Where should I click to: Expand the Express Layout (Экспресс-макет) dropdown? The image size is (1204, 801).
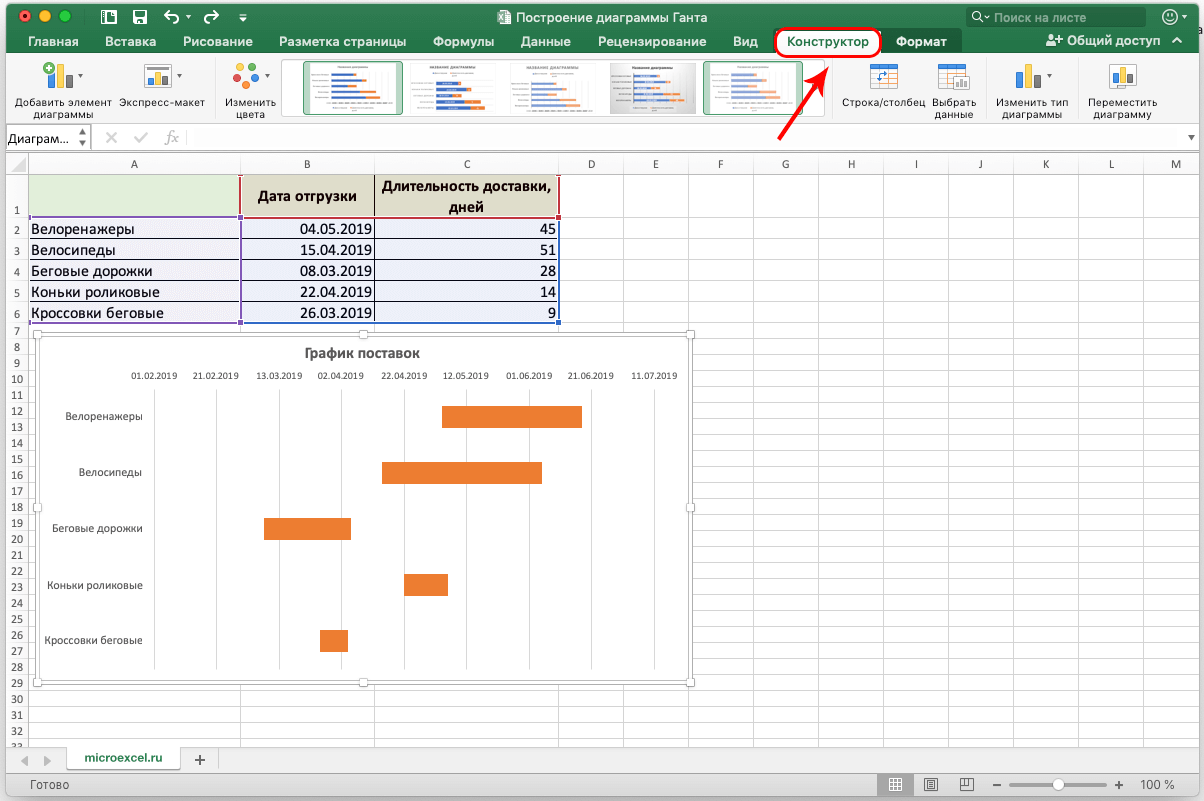pos(162,77)
